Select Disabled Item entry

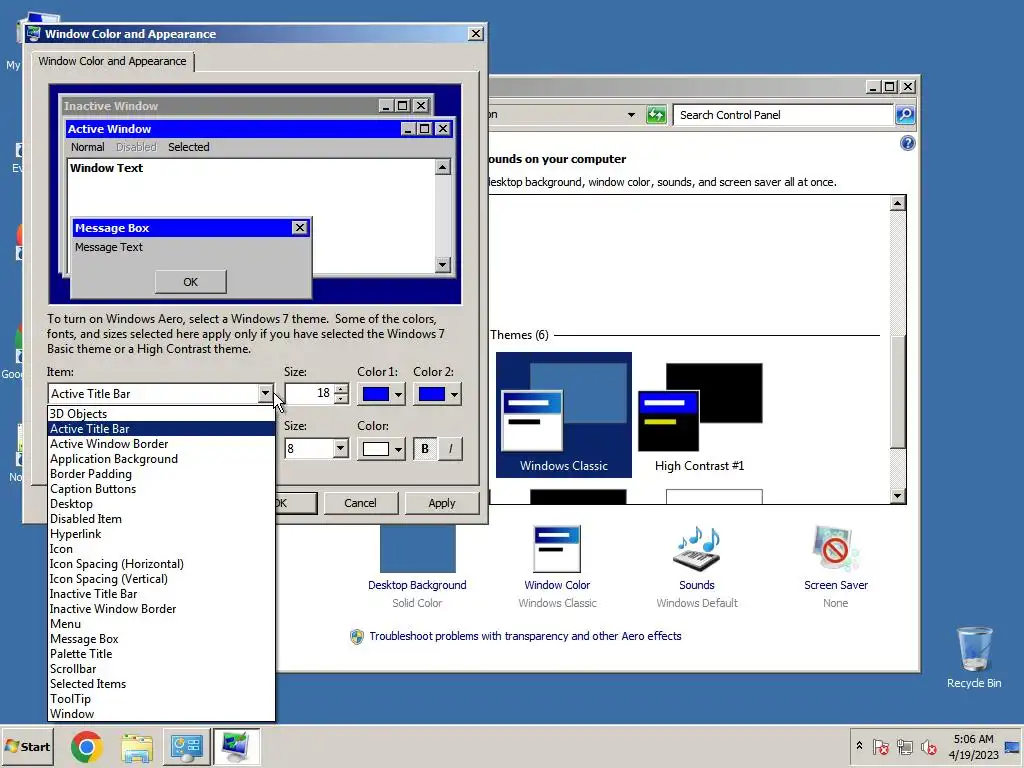161,519
